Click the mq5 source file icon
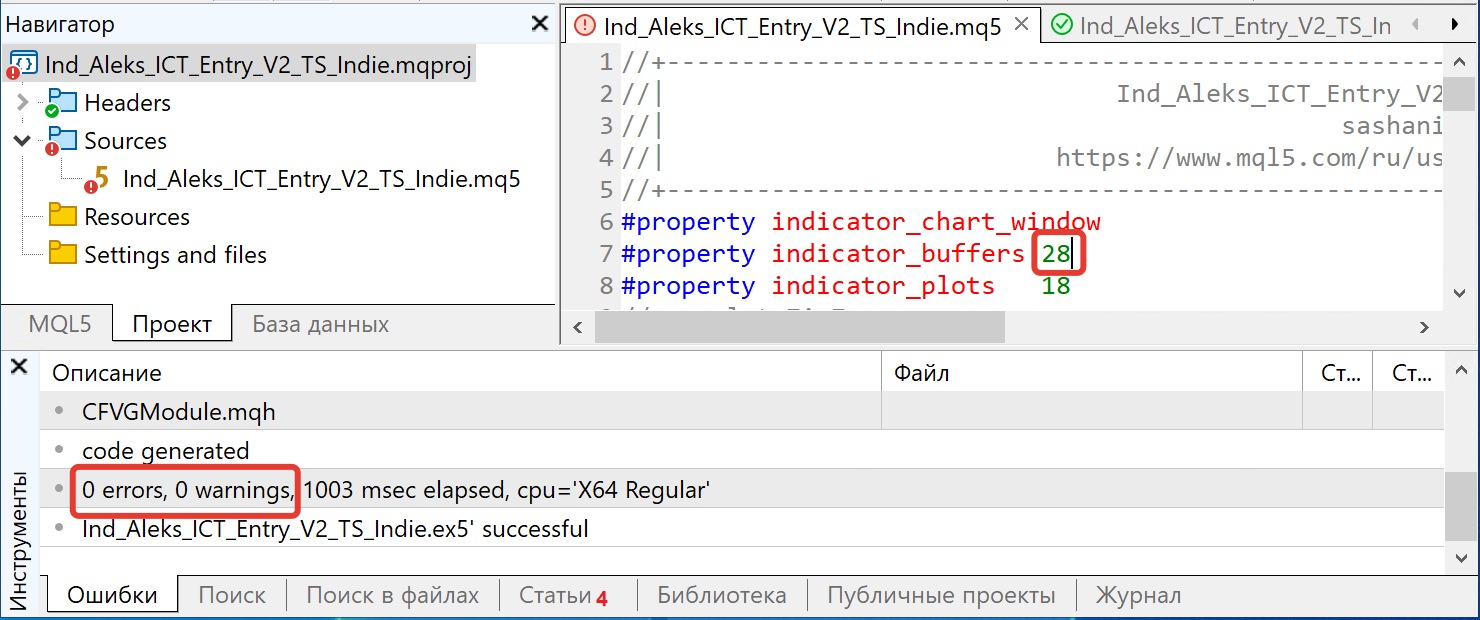The image size is (1480, 620). point(99,179)
